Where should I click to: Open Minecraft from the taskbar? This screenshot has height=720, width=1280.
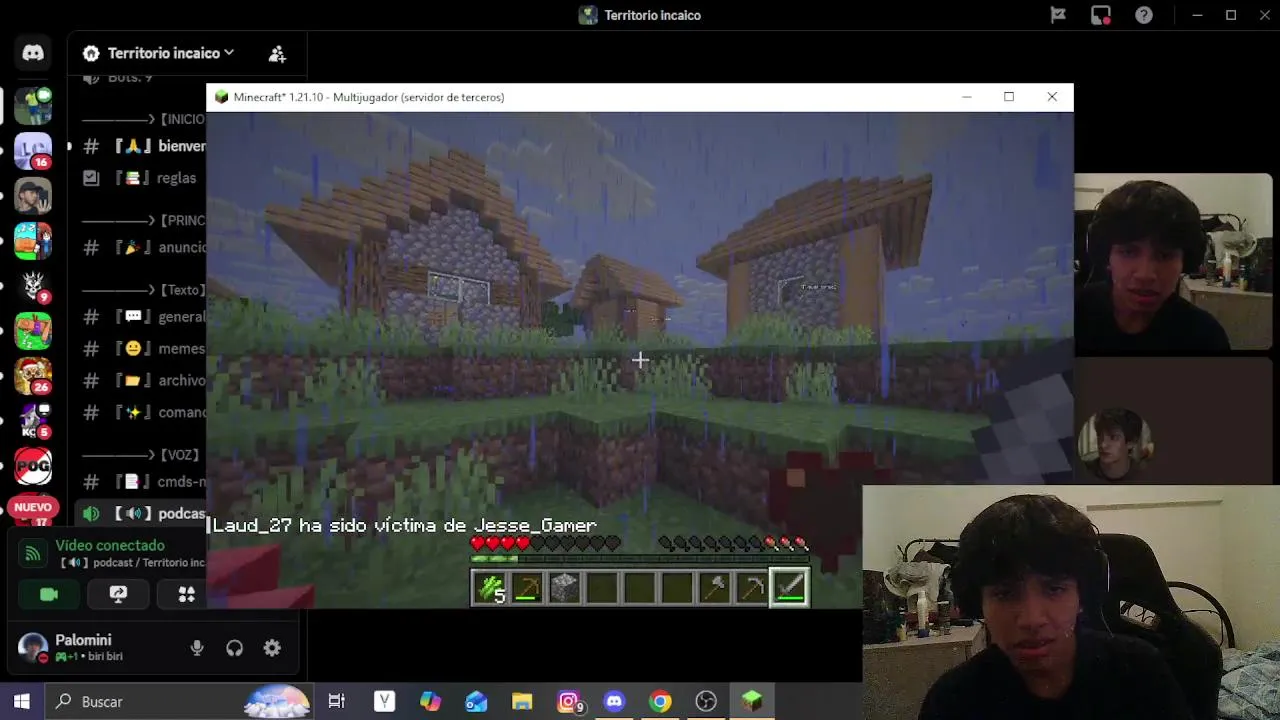pyautogui.click(x=752, y=701)
